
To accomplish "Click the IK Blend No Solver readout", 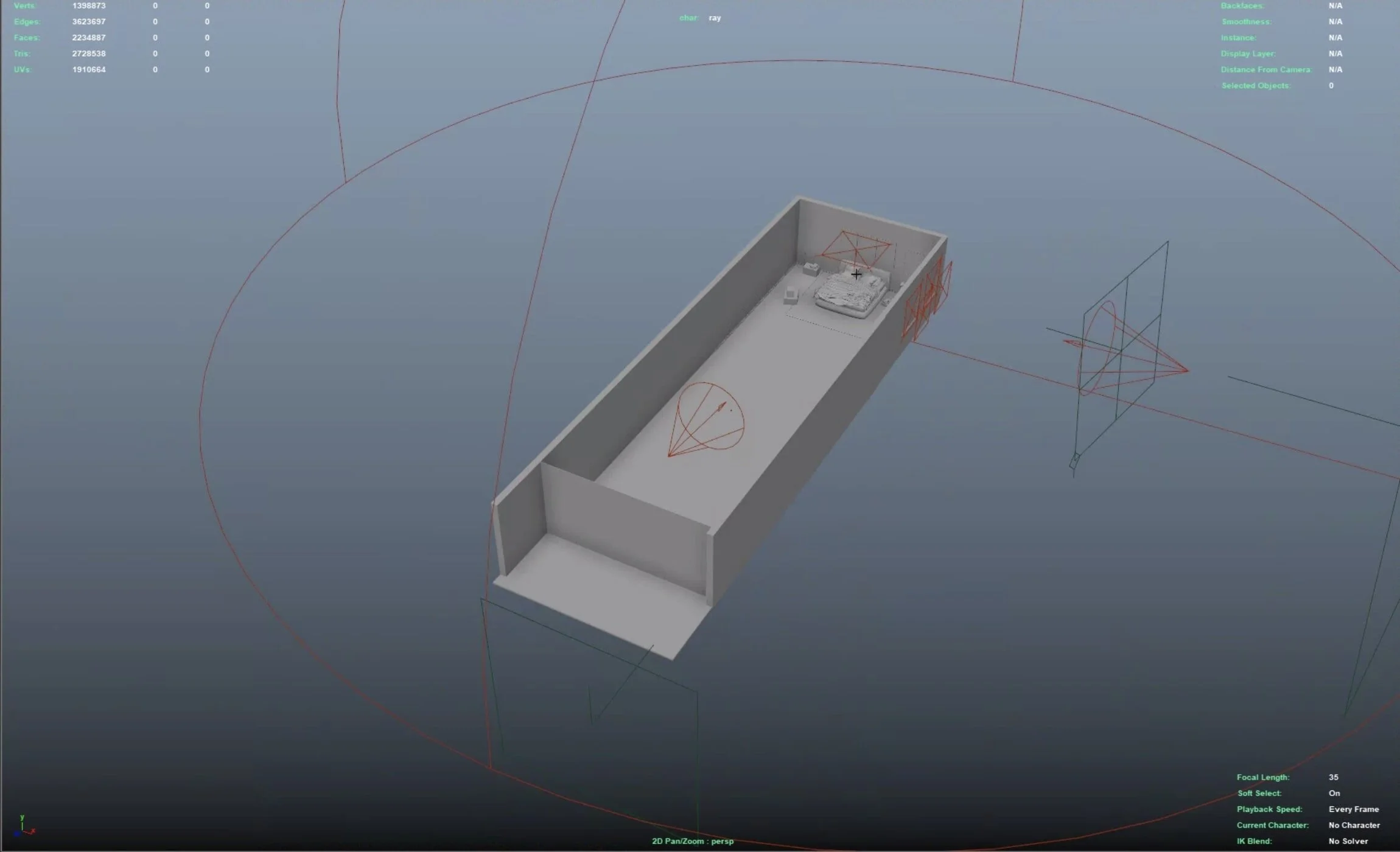I will tap(1348, 841).
